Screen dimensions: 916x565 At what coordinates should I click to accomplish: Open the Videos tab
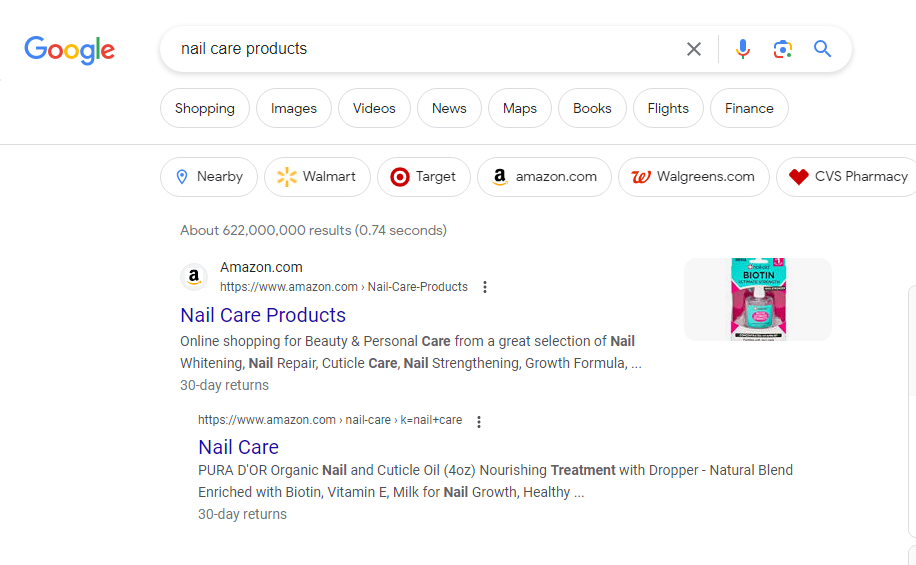pyautogui.click(x=374, y=108)
